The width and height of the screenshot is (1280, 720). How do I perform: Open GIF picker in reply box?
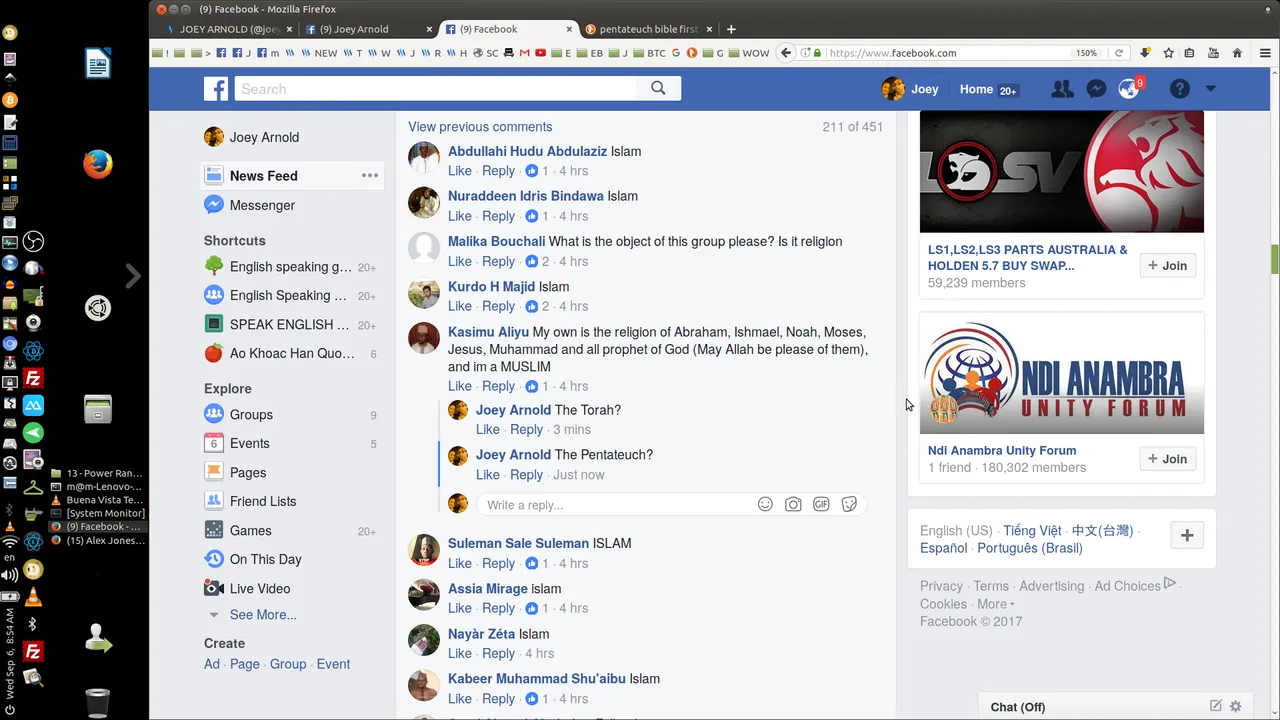[x=821, y=504]
